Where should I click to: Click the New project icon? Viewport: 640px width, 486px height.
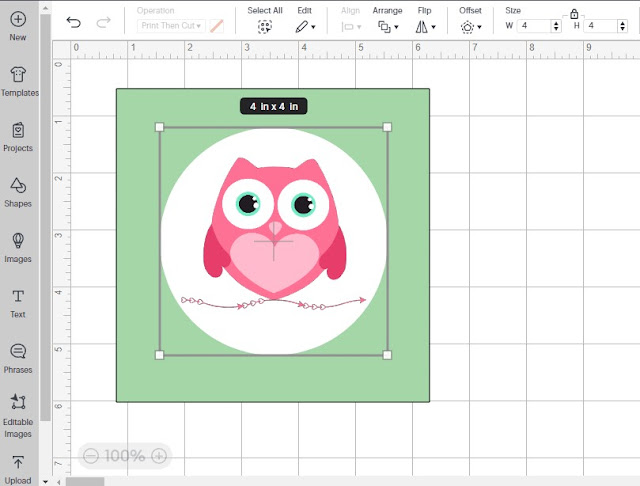[18, 19]
